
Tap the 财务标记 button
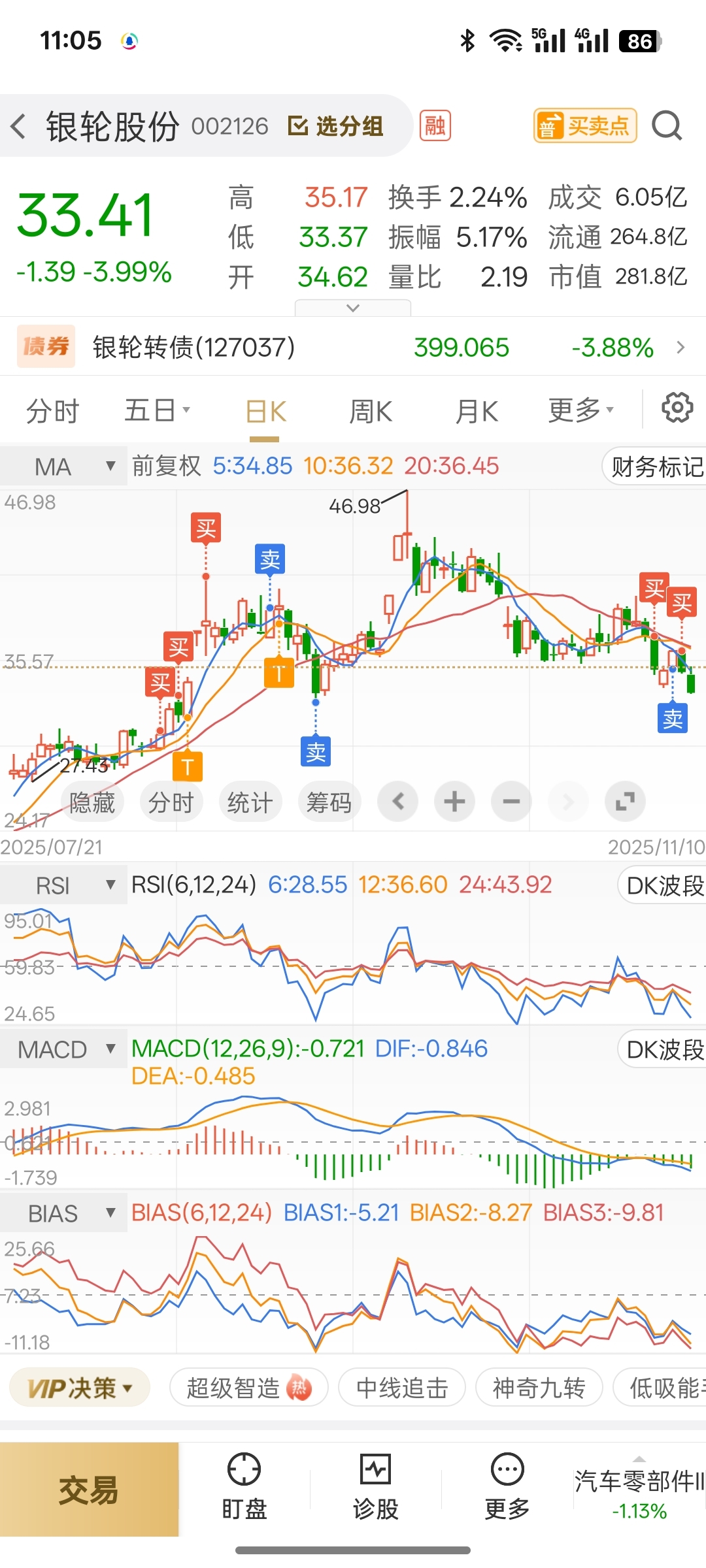click(655, 466)
